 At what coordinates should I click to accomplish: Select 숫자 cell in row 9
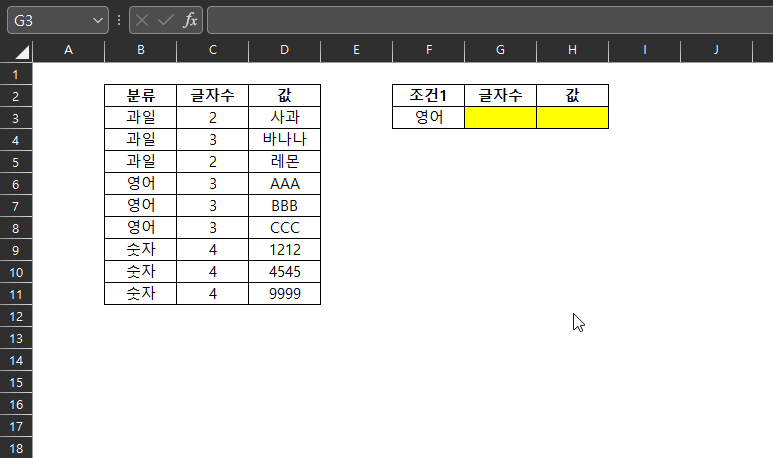pos(141,250)
